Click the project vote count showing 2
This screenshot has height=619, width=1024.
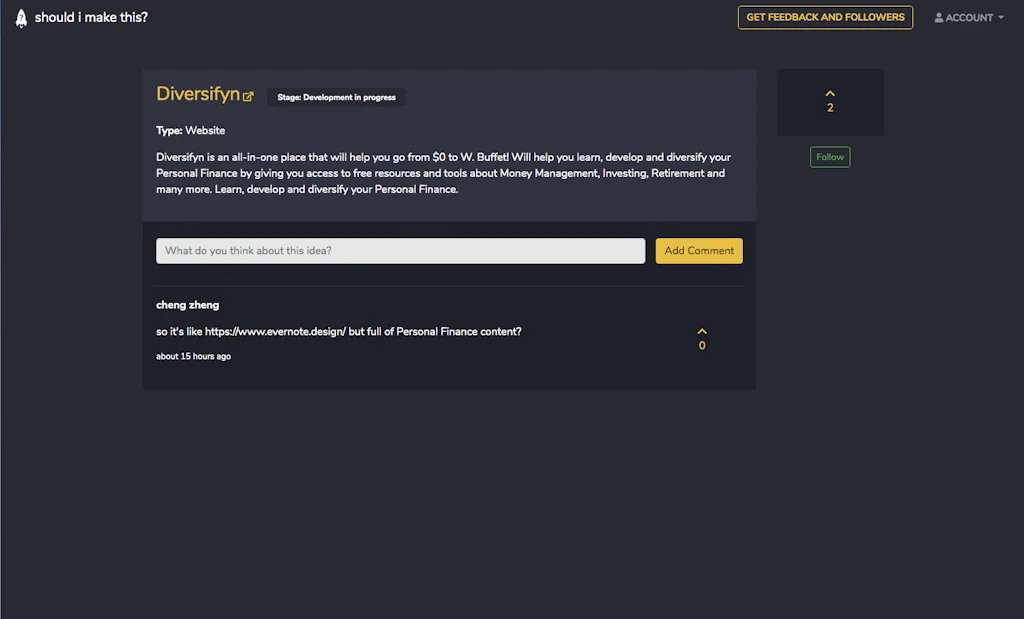(830, 107)
